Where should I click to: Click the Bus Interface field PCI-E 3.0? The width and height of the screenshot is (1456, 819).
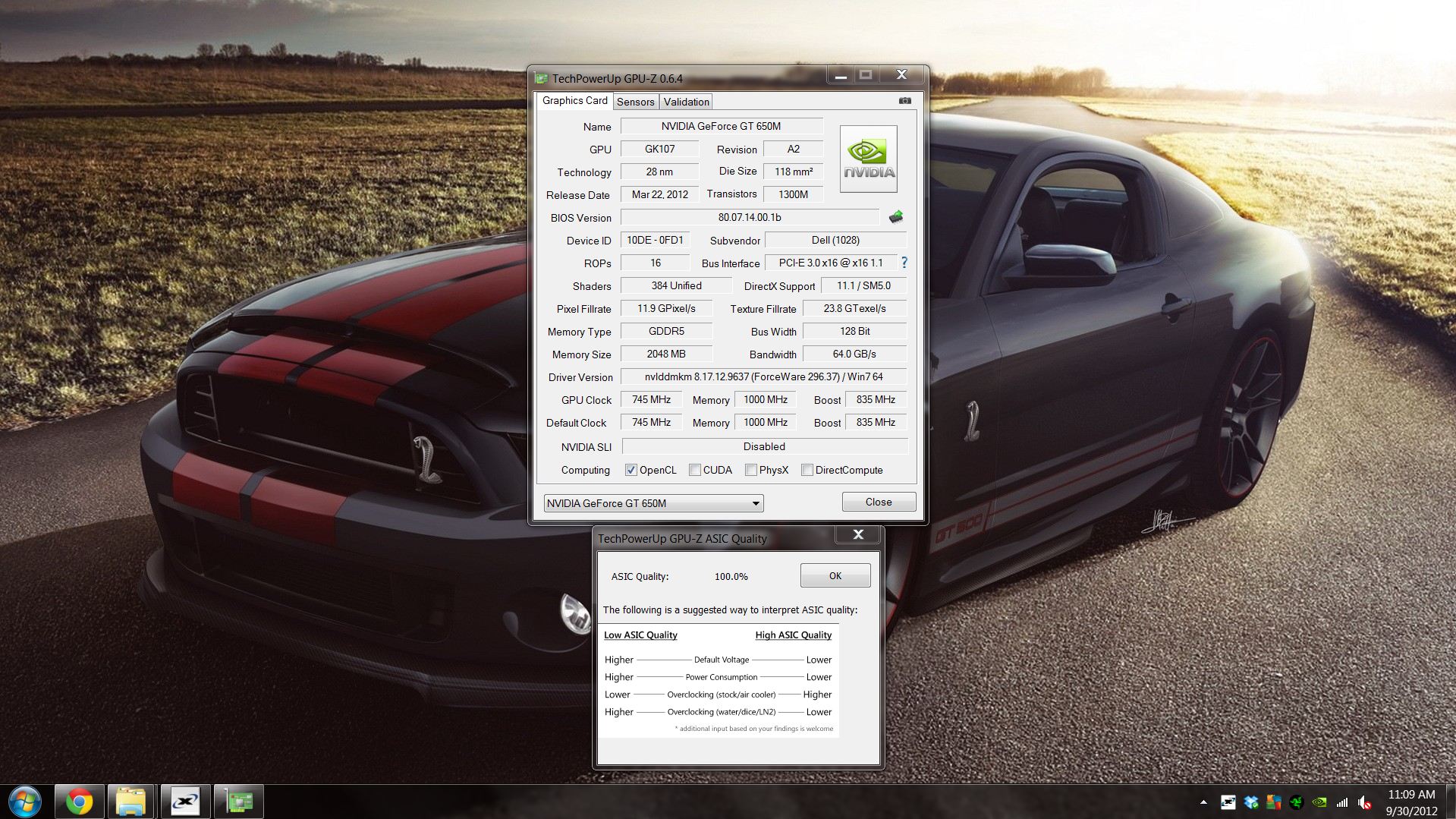coord(831,263)
